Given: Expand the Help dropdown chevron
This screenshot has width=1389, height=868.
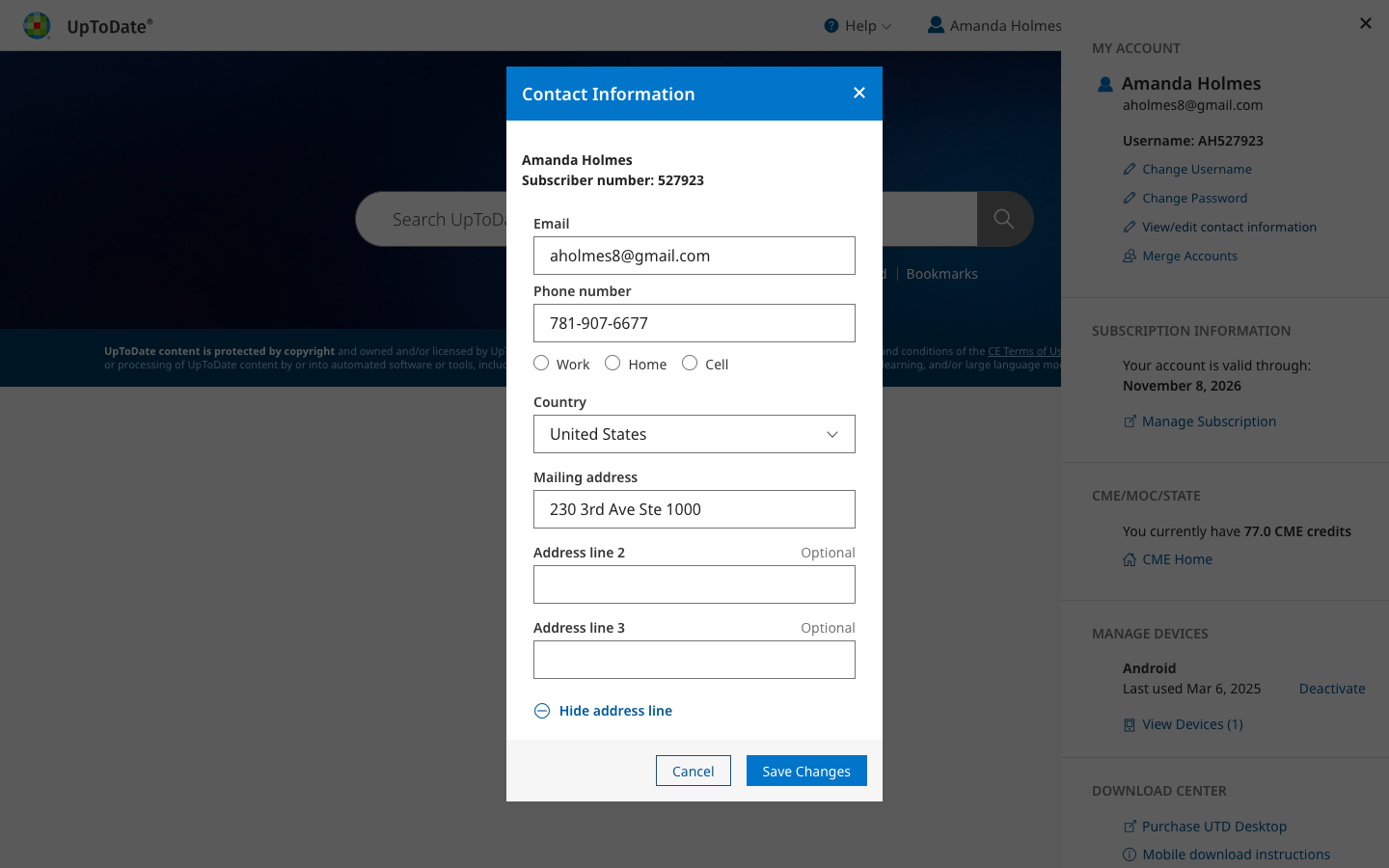Looking at the screenshot, I should [x=886, y=27].
